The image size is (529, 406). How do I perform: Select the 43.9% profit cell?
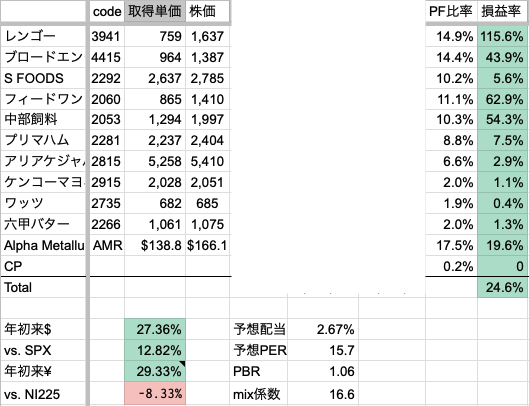pos(503,57)
